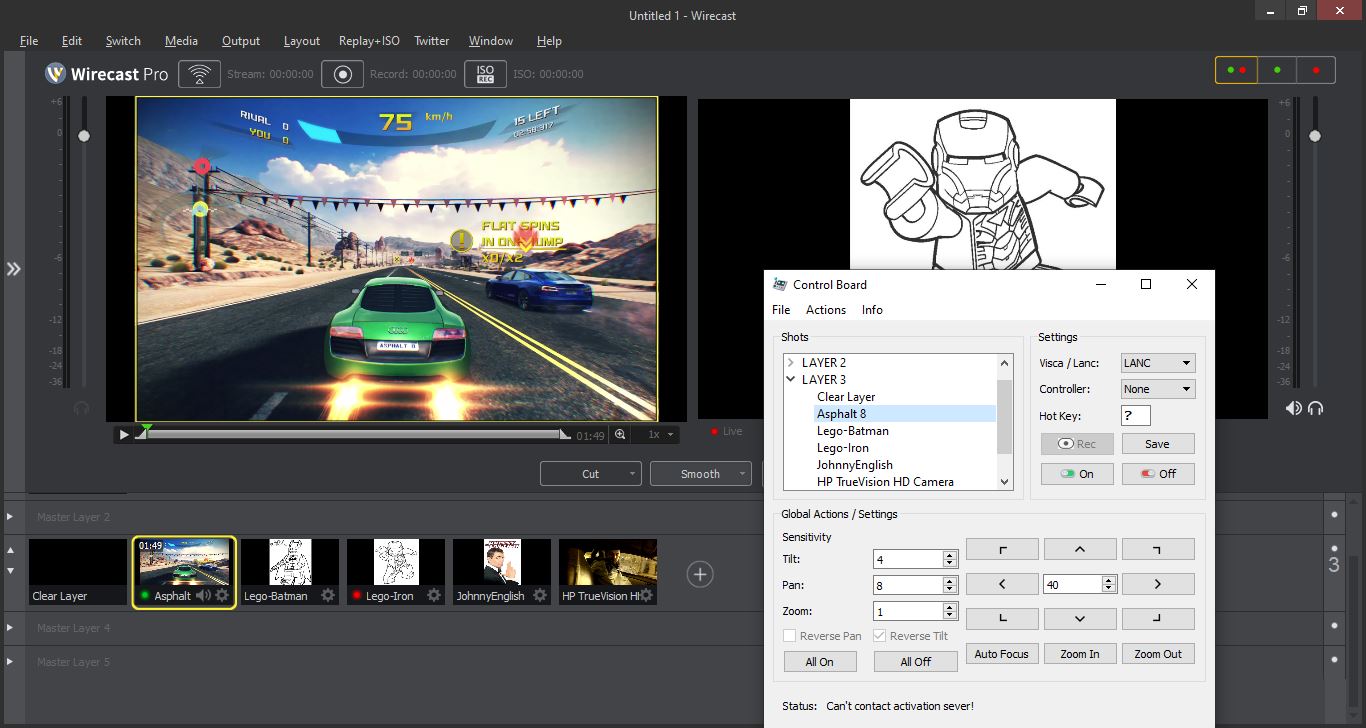Expand Master Layer 4 row

(10, 628)
